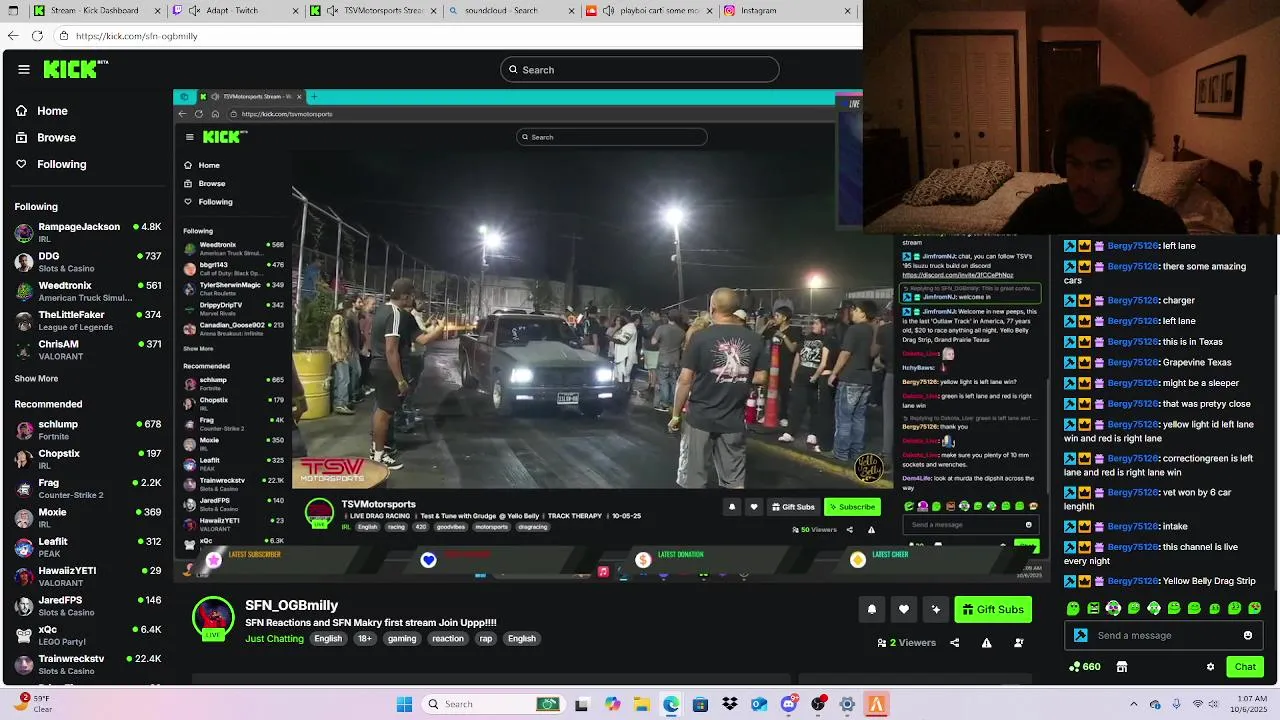The height and width of the screenshot is (720, 1280).
Task: Open TheLittleFaker channel in sidebar
Action: [88, 320]
